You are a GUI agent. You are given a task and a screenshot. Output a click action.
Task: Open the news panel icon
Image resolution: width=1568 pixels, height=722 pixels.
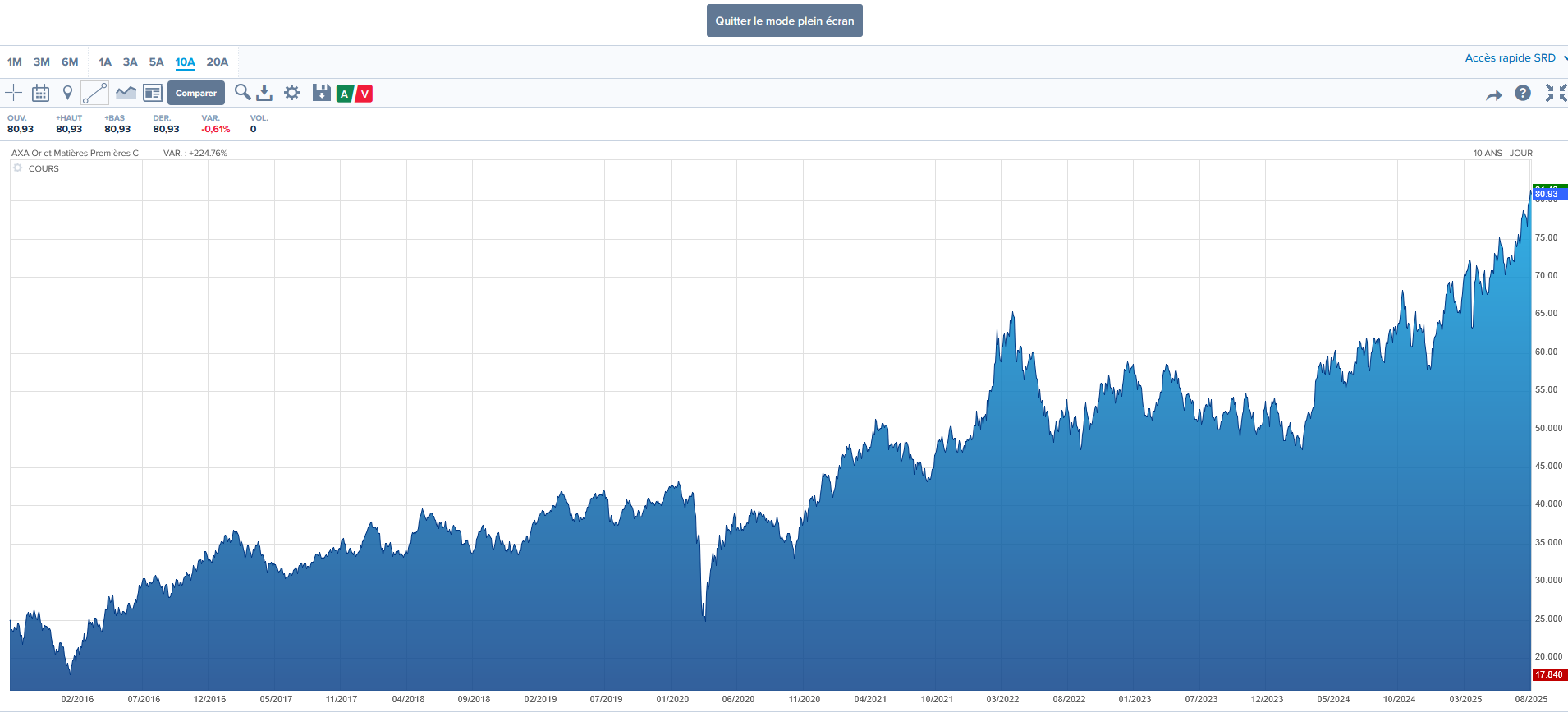point(153,93)
